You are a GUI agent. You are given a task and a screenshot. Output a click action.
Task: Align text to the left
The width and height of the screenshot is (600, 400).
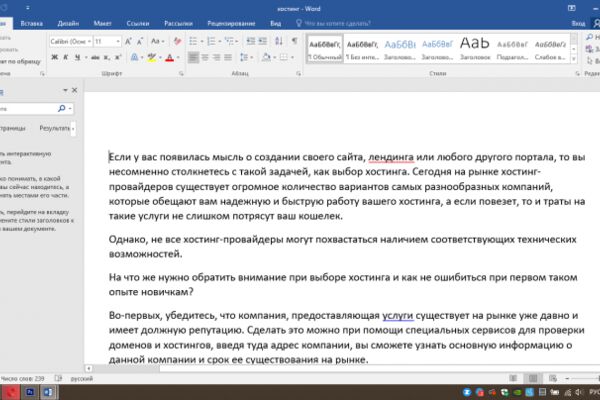193,57
